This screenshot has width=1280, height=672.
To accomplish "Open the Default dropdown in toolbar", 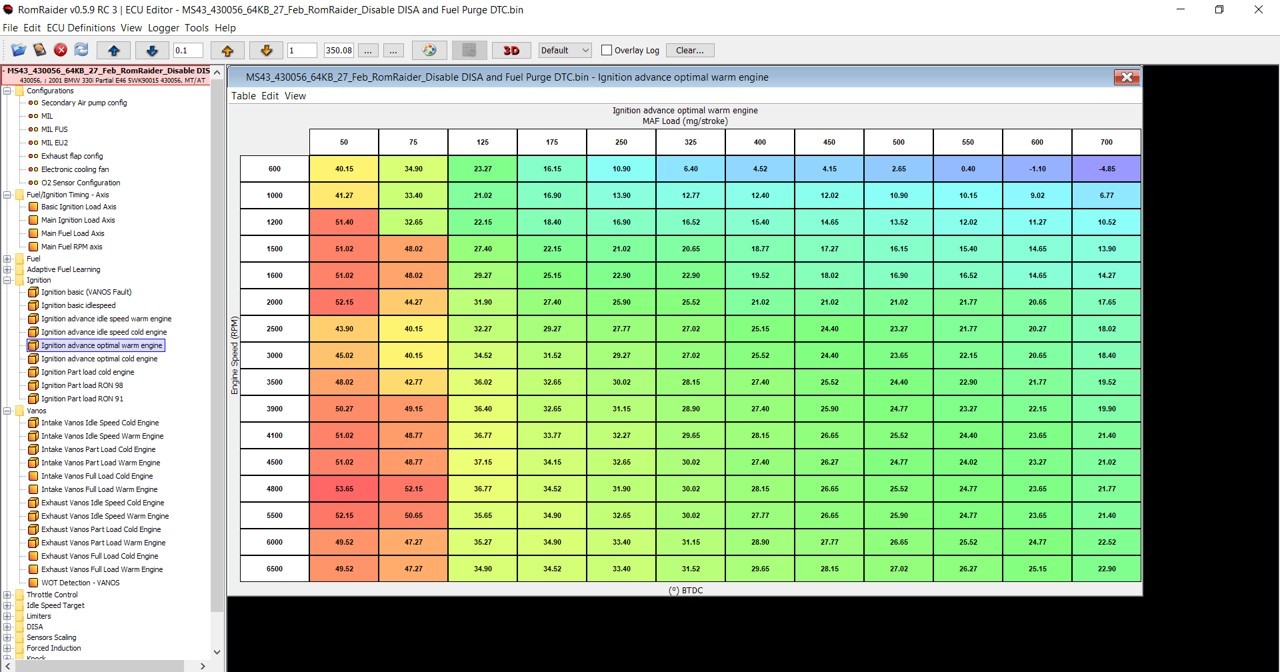I will (566, 50).
